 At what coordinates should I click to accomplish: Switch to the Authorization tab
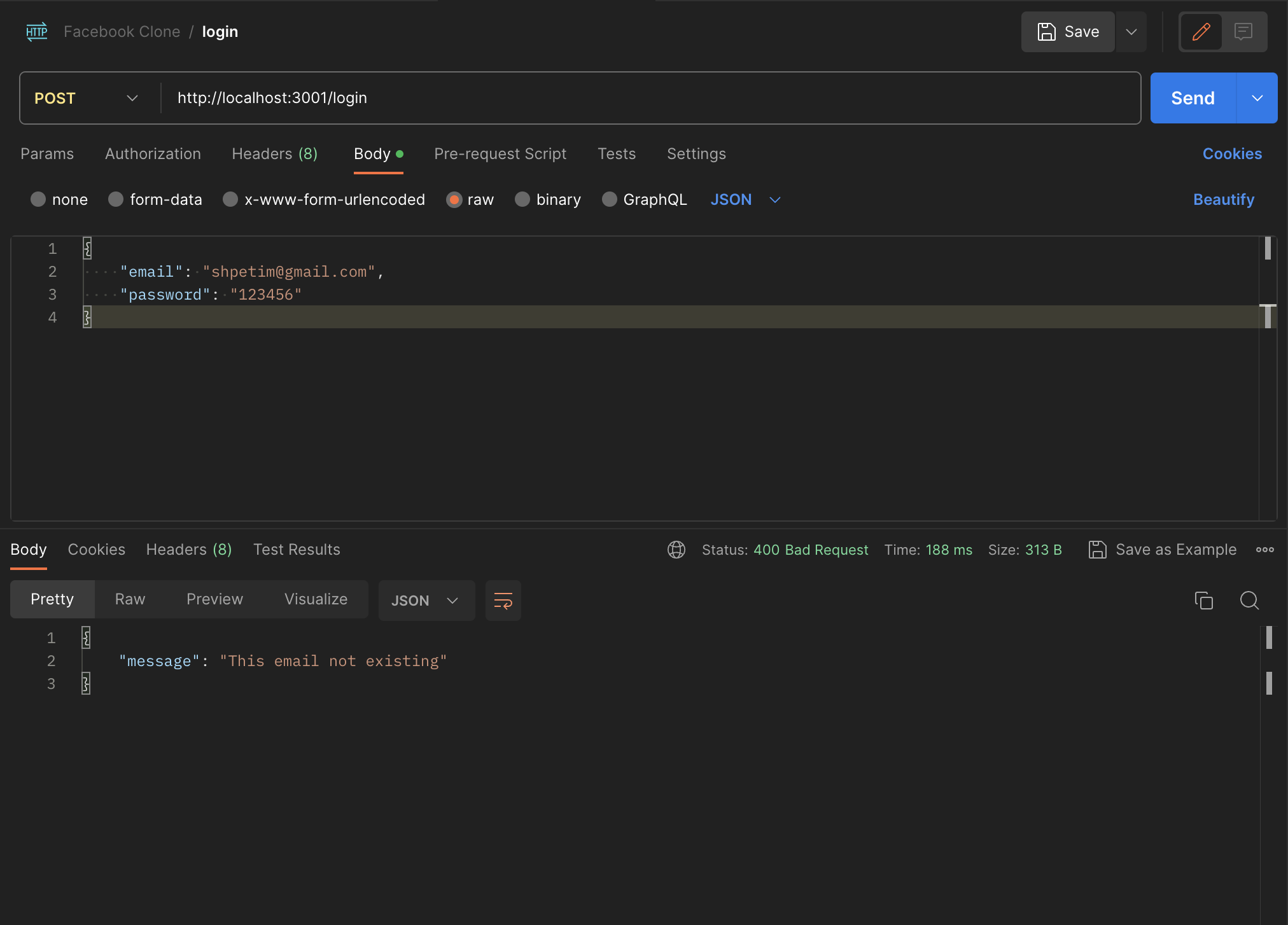coord(153,154)
